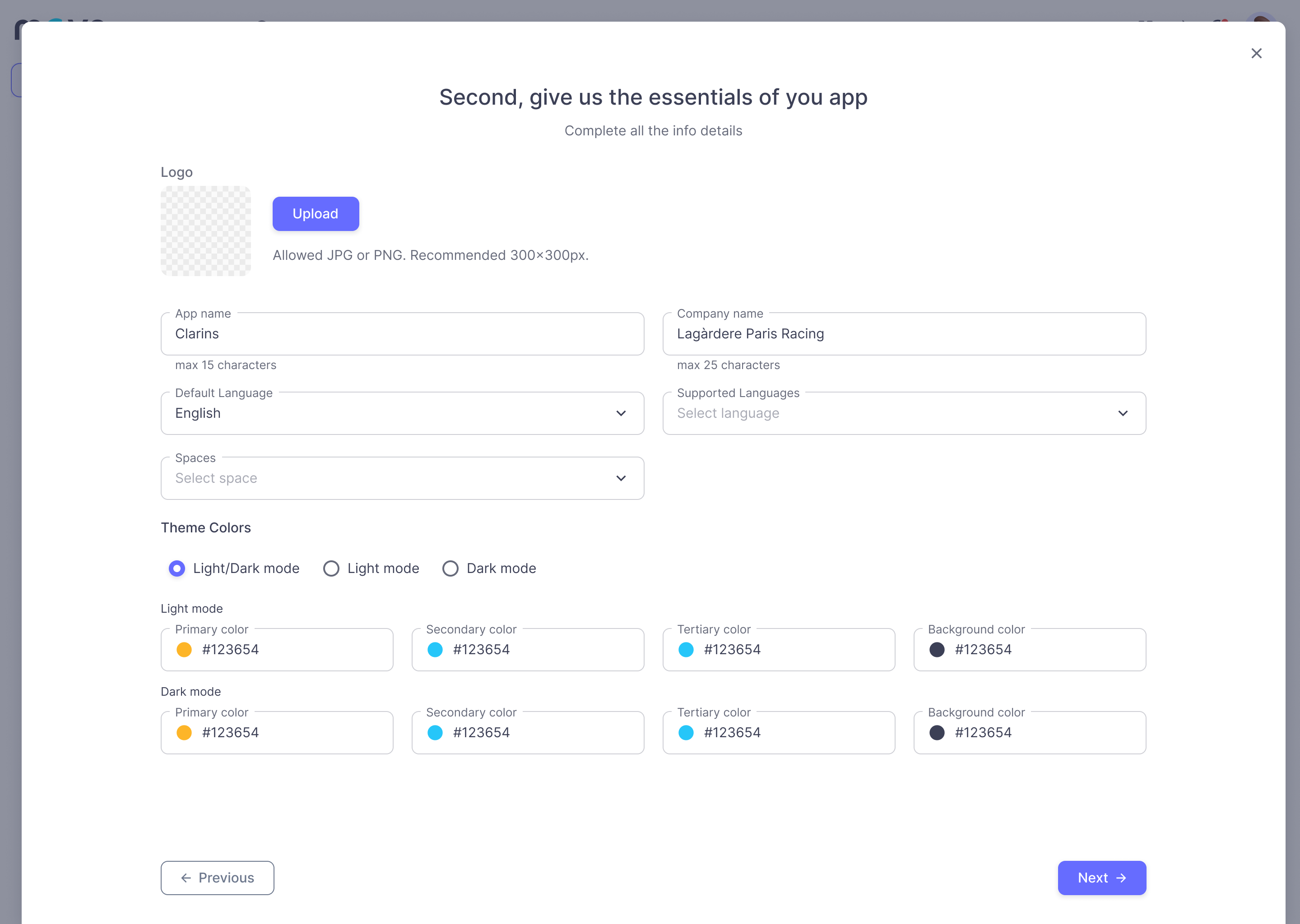Select the Dark mode radio button
1300x924 pixels.
[x=450, y=568]
